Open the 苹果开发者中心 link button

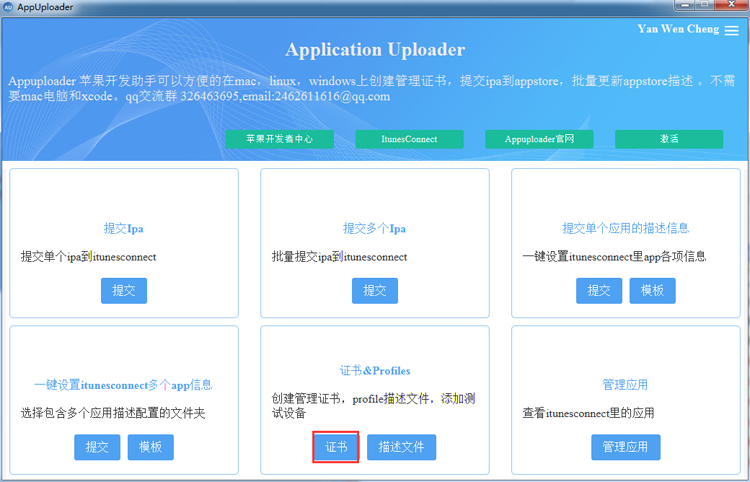pos(279,139)
